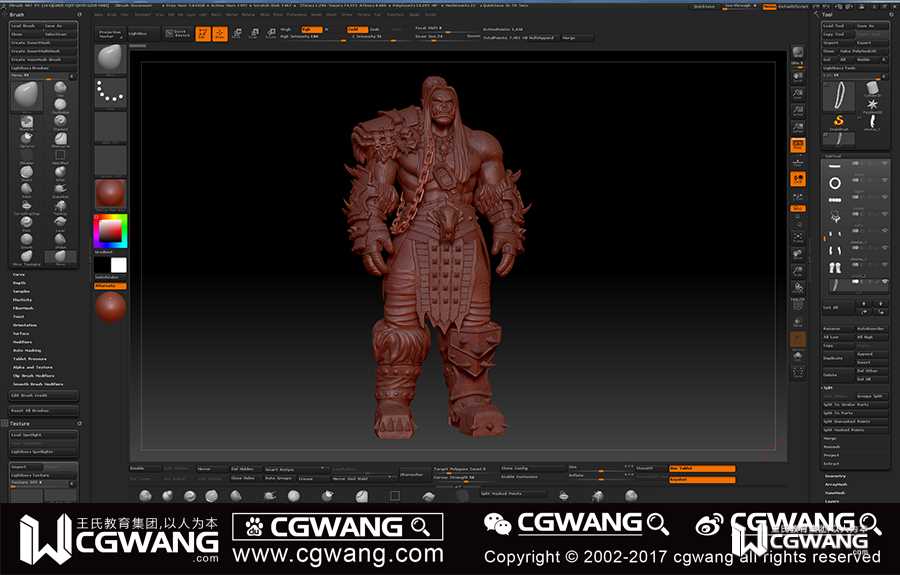Open the current brush thumbnail in left shelf
Image resolution: width=900 pixels, height=575 pixels.
coord(110,59)
